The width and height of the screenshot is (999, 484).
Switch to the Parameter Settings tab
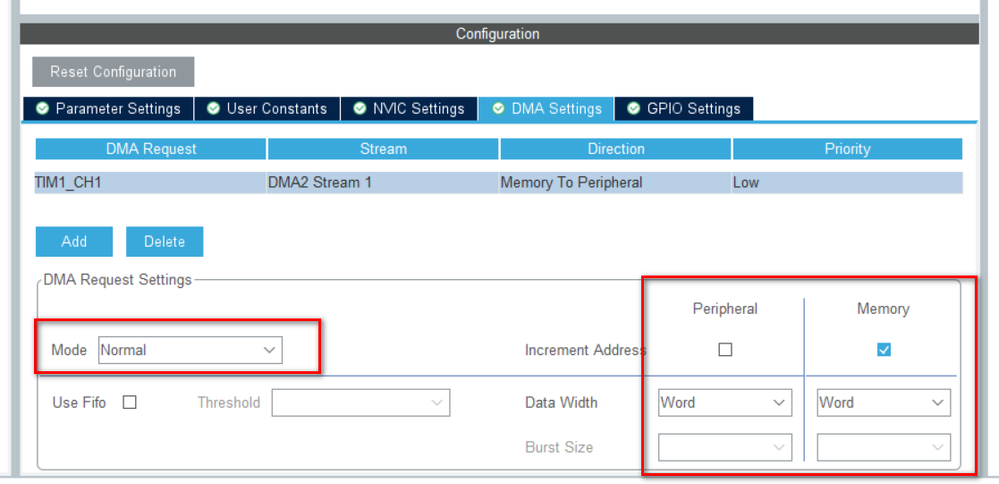(x=108, y=109)
